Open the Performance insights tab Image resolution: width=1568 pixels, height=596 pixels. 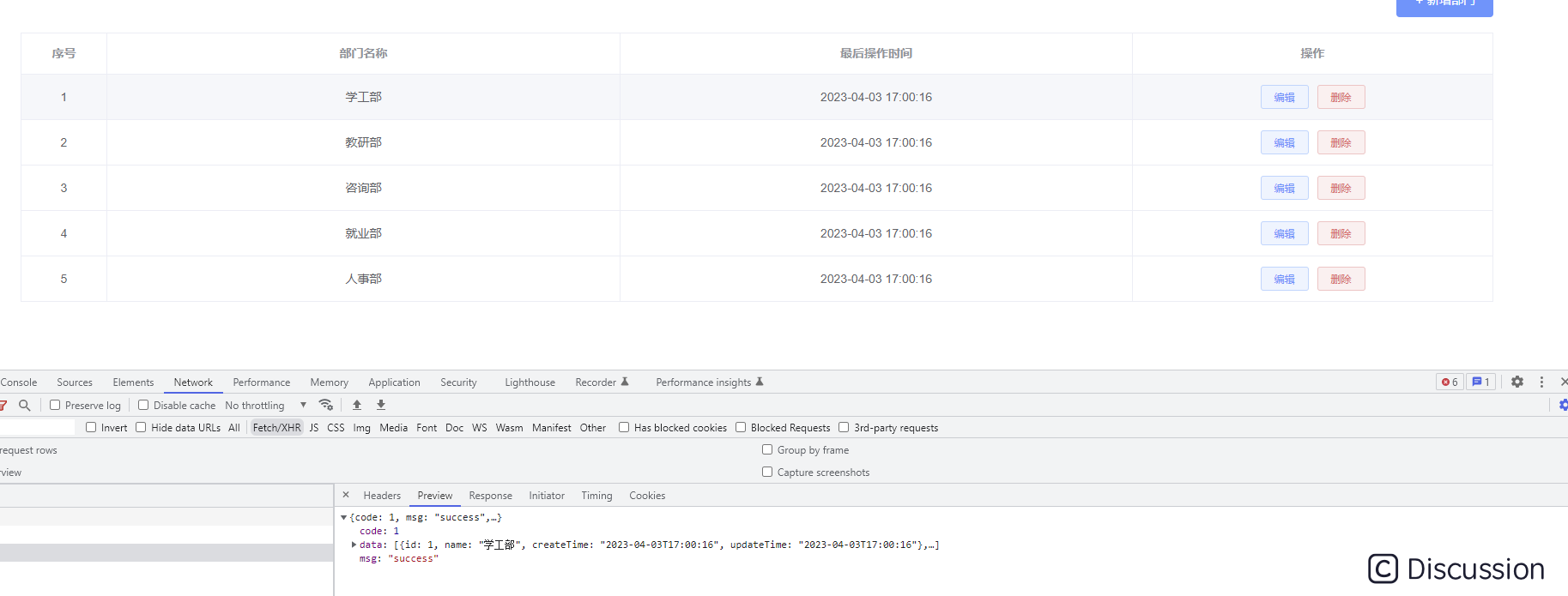(710, 382)
